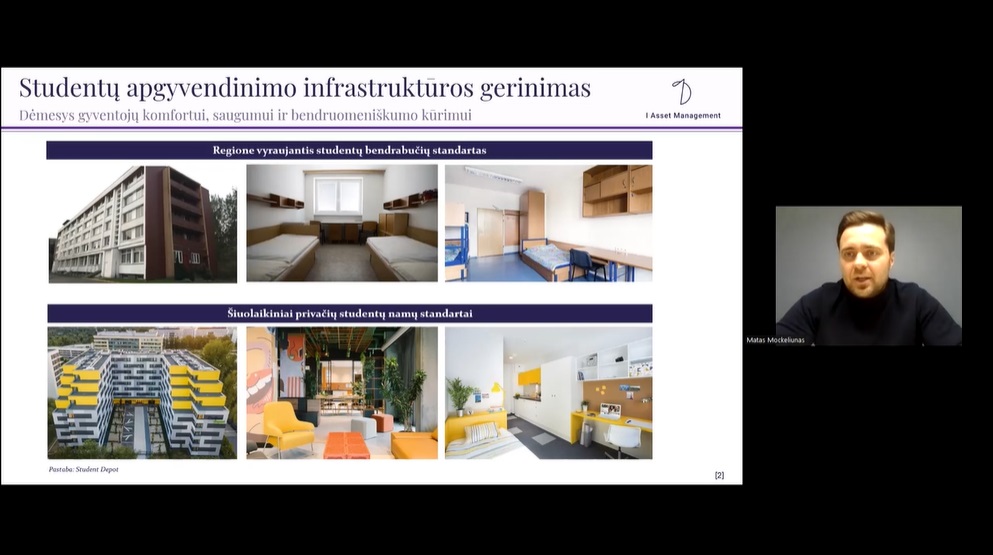993x555 pixels.
Task: Click the dorm room photo with blue floor
Action: point(548,223)
